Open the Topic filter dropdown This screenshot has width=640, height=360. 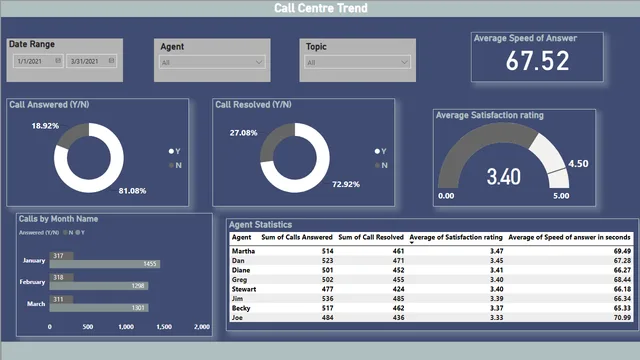click(358, 62)
